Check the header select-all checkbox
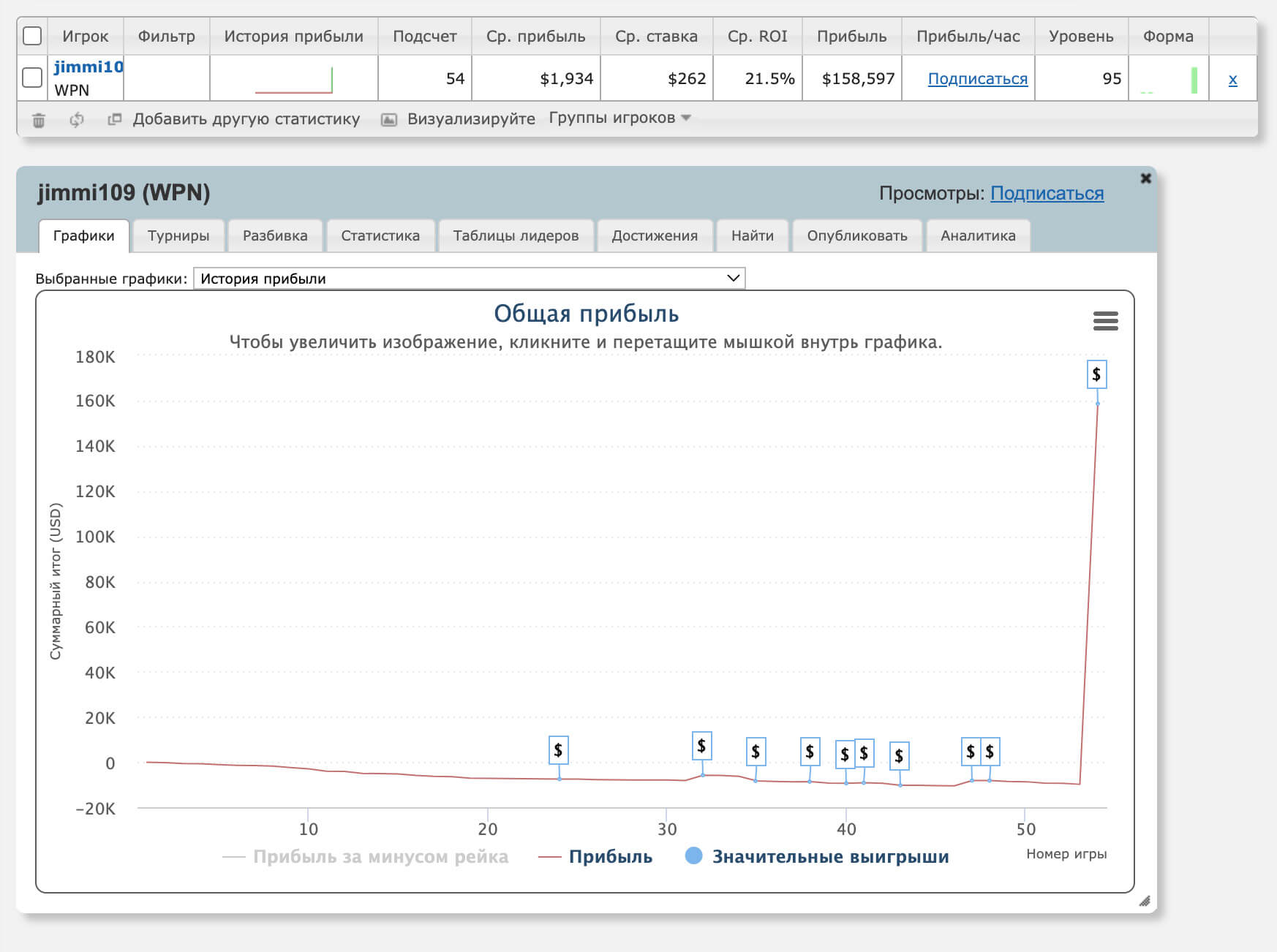Viewport: 1277px width, 952px height. pyautogui.click(x=32, y=36)
